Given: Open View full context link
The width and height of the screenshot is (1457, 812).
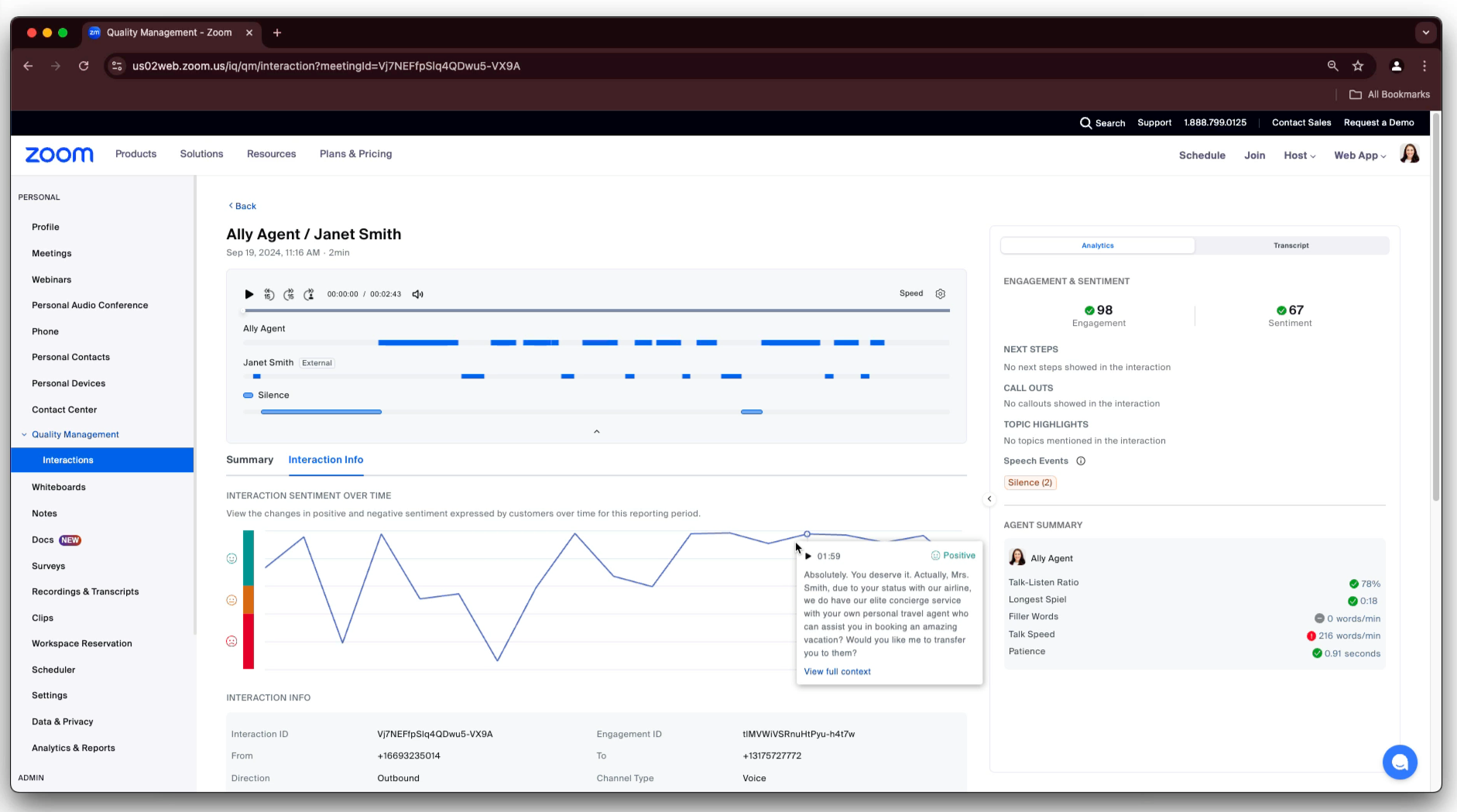Looking at the screenshot, I should tap(837, 672).
